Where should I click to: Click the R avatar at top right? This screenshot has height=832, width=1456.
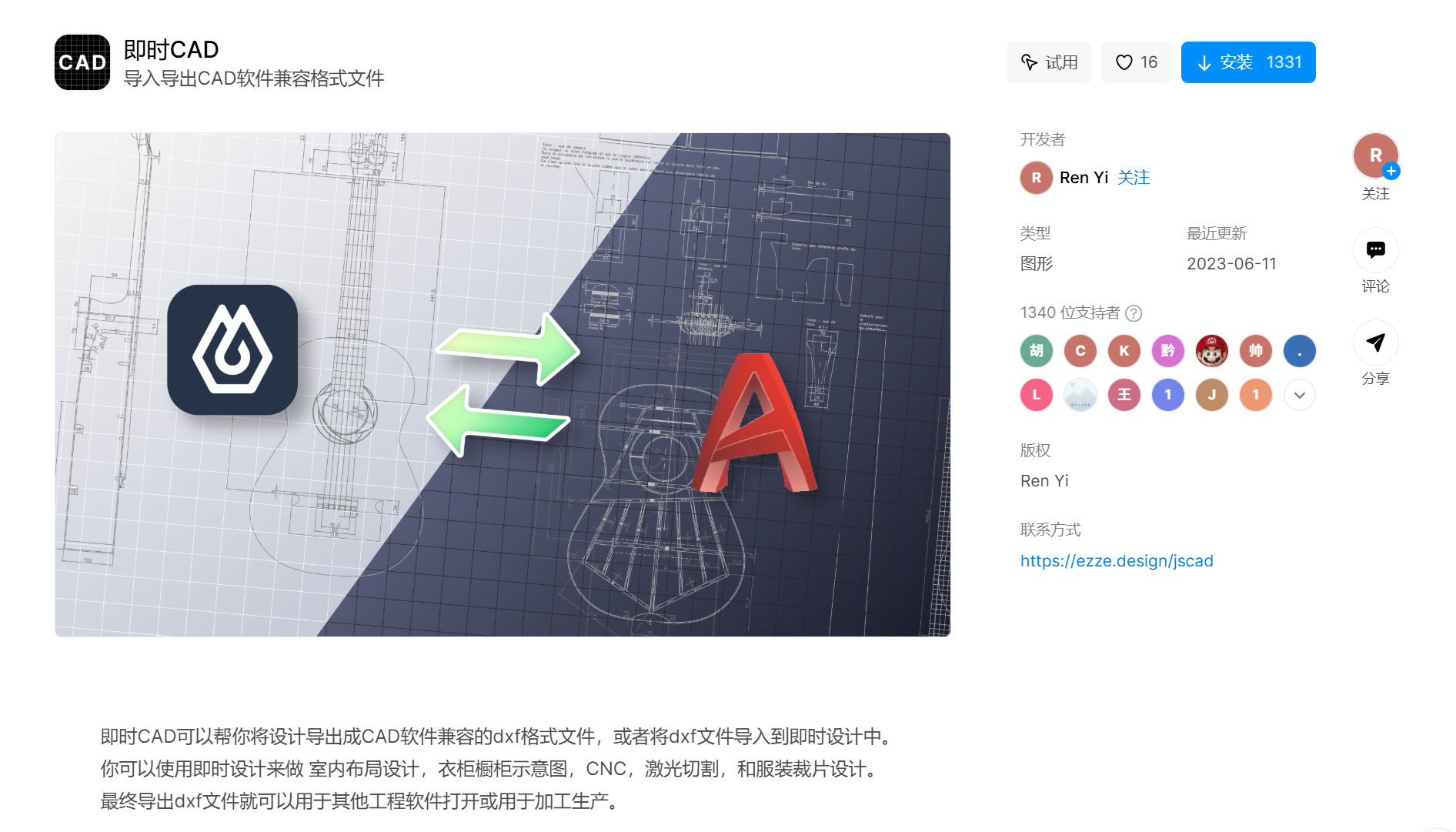(1375, 155)
